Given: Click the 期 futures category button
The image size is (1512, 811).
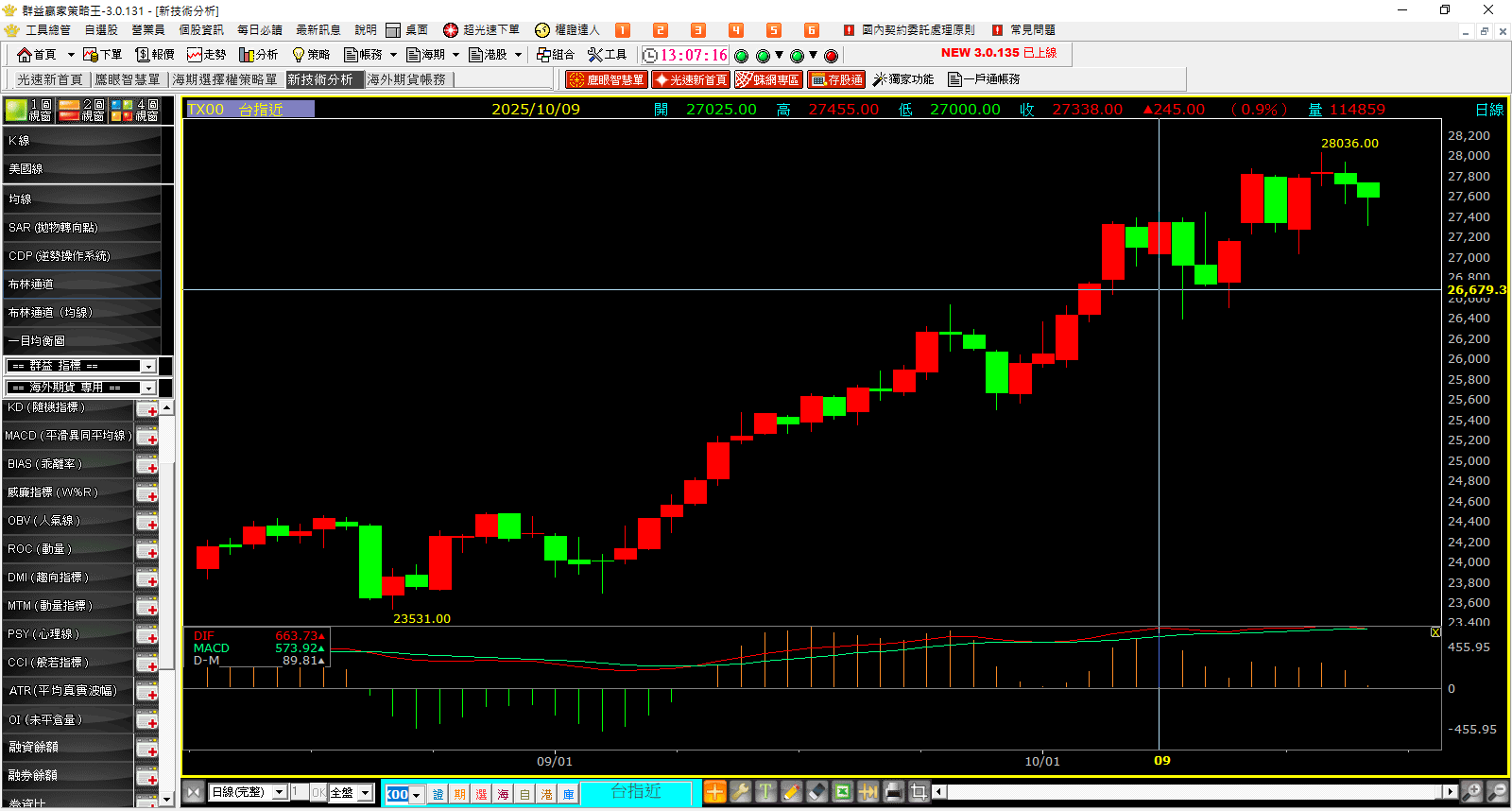Looking at the screenshot, I should click(x=459, y=794).
